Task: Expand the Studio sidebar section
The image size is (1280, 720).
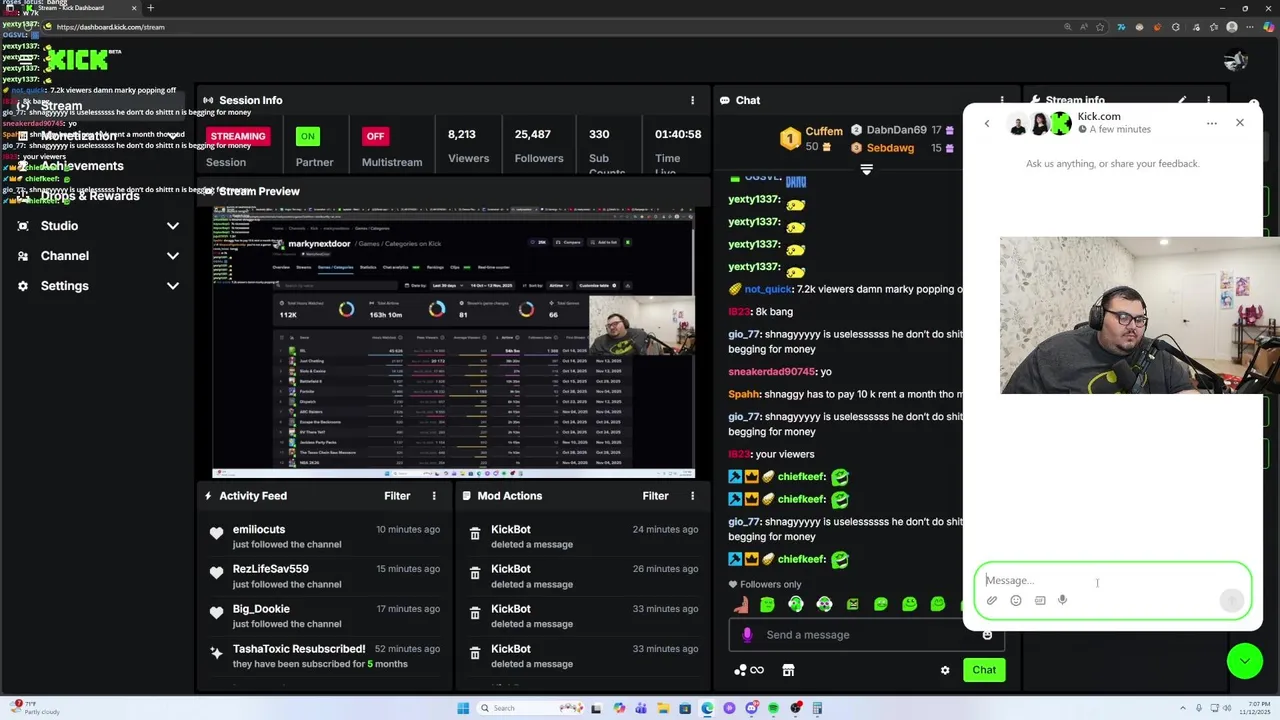Action: tap(98, 226)
